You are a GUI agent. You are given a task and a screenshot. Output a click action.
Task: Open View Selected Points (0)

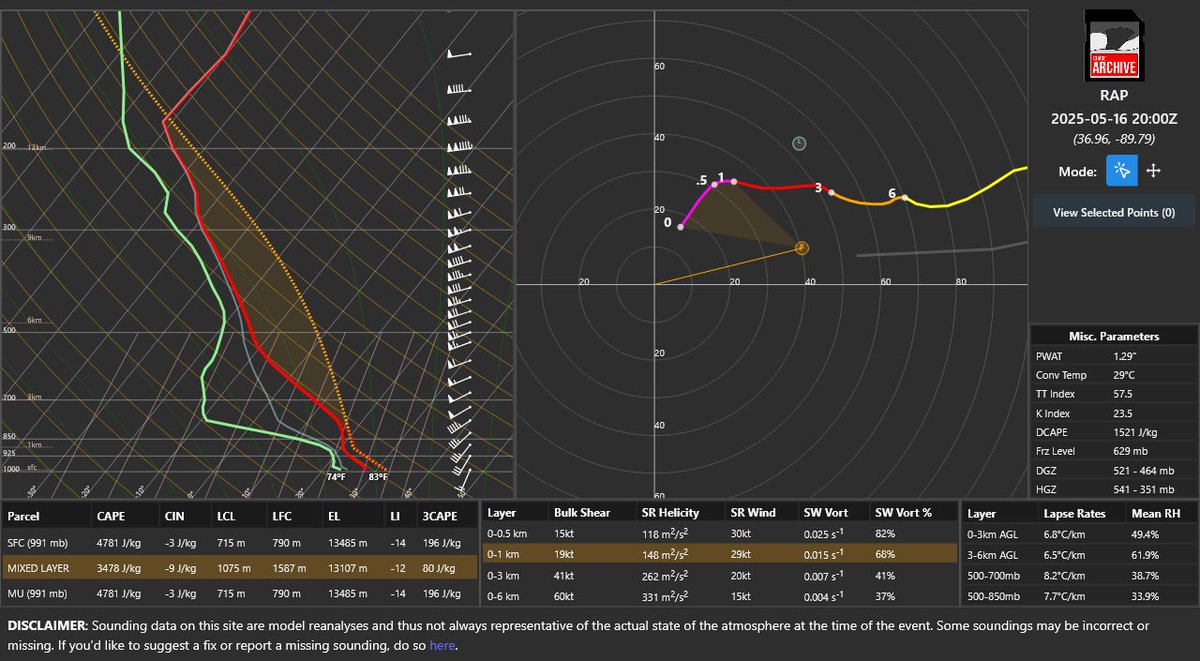[x=1114, y=212]
